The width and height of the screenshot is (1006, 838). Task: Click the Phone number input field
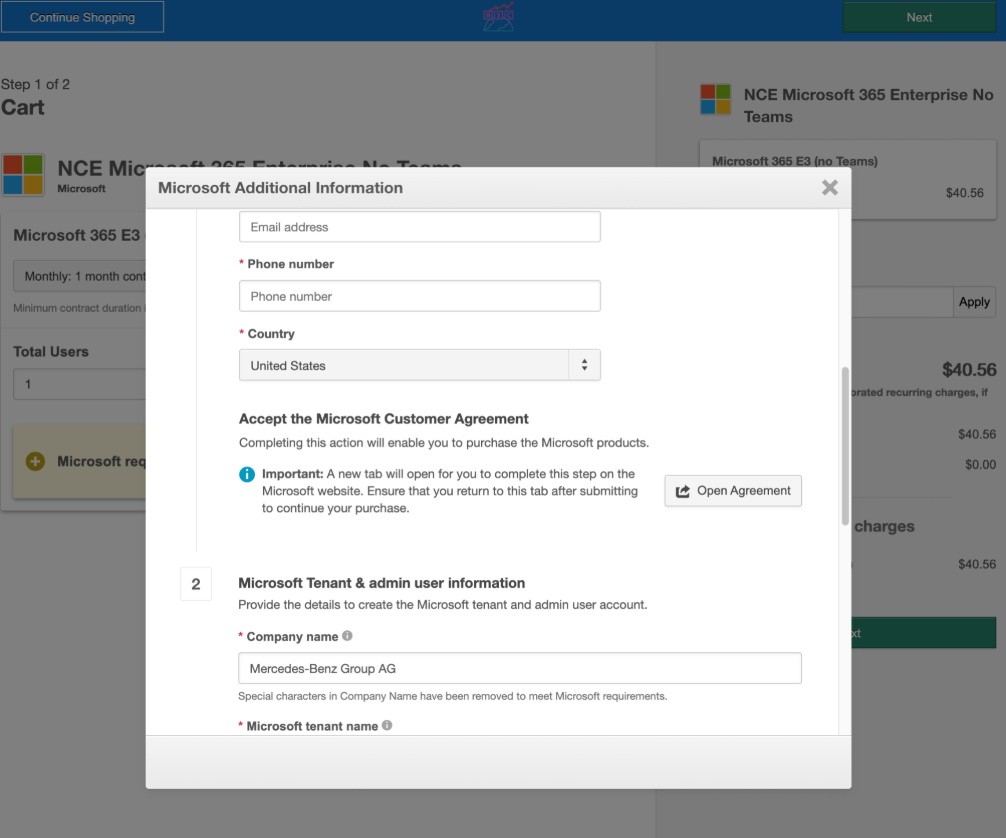419,296
